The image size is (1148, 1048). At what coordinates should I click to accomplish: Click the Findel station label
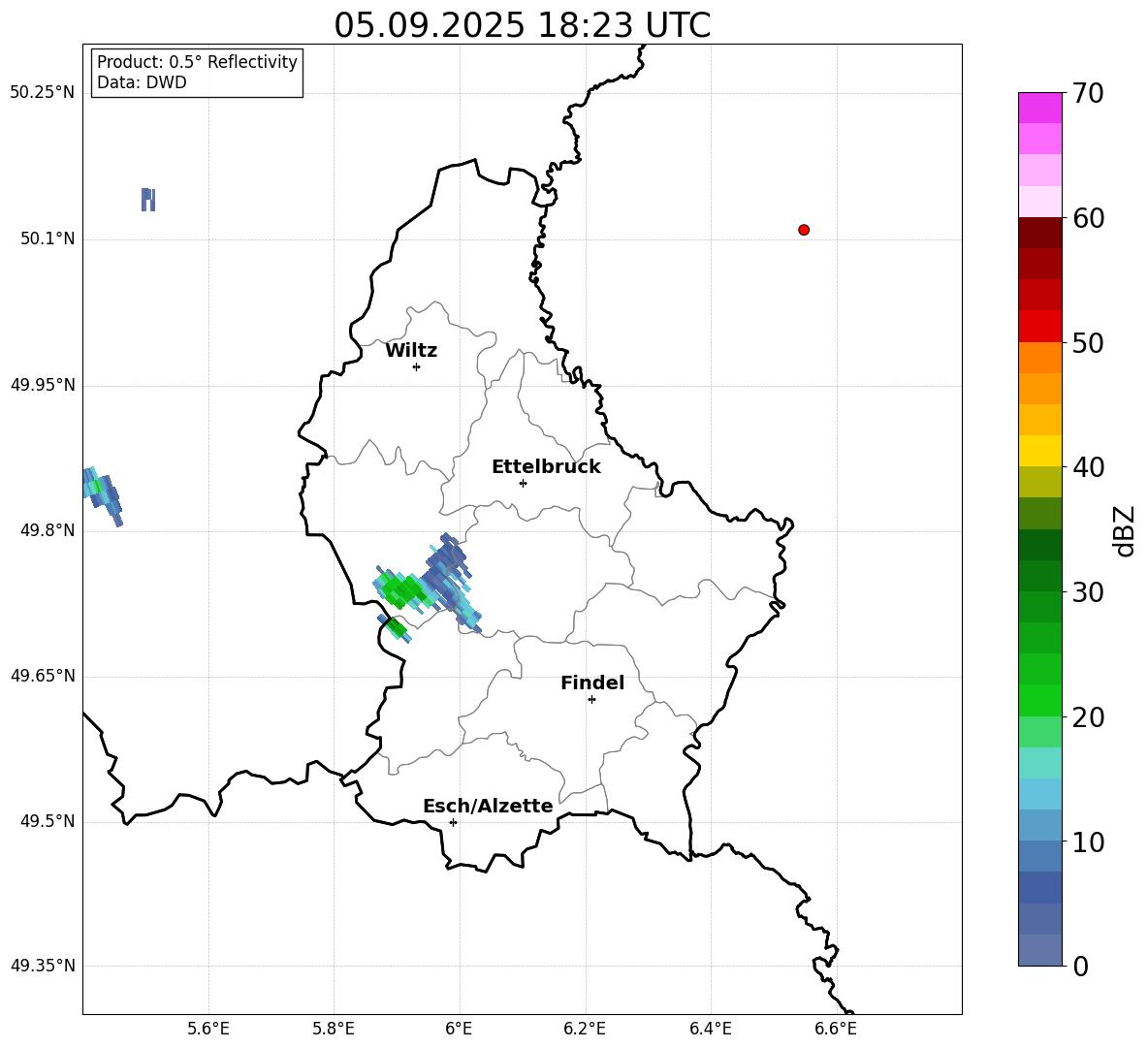click(592, 683)
